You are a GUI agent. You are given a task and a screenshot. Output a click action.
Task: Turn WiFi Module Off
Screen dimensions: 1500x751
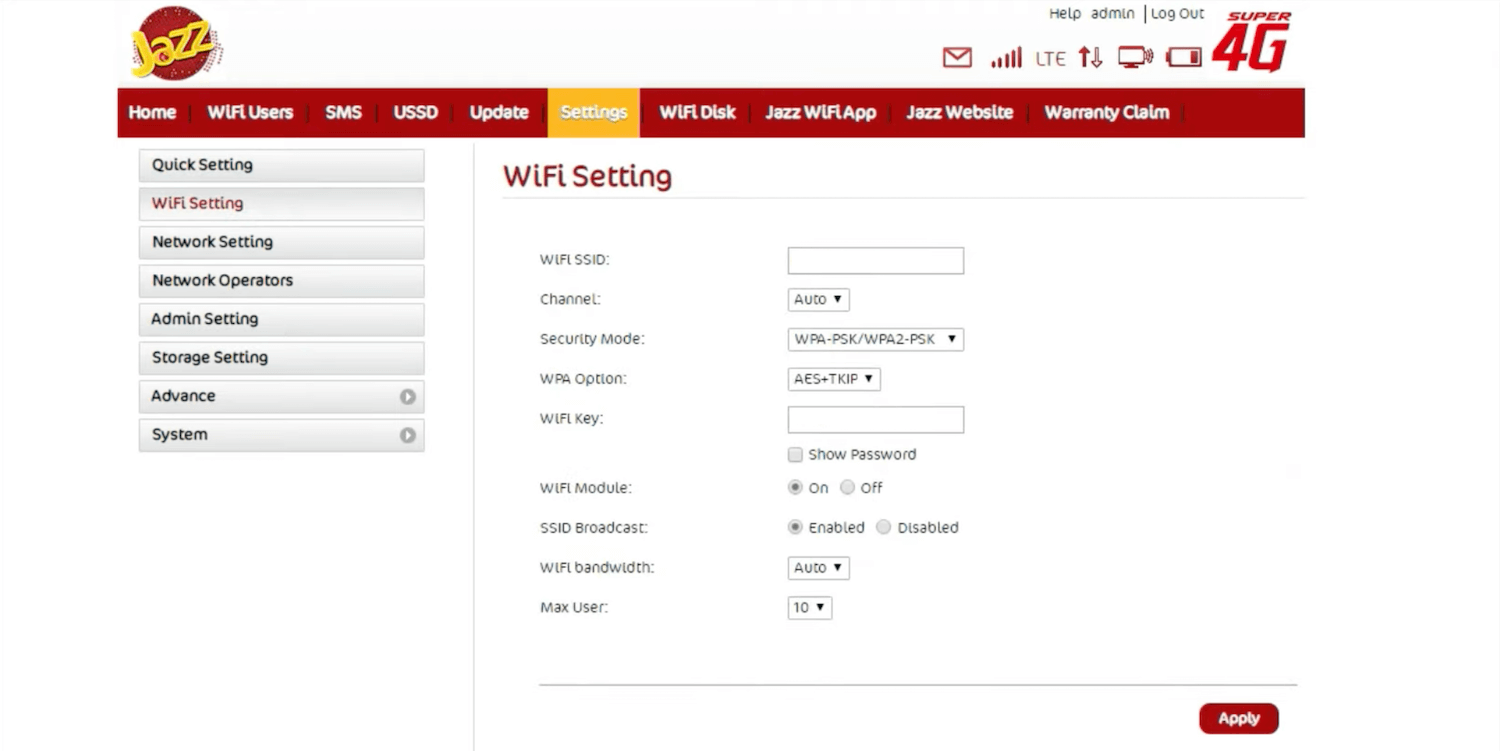(x=847, y=488)
